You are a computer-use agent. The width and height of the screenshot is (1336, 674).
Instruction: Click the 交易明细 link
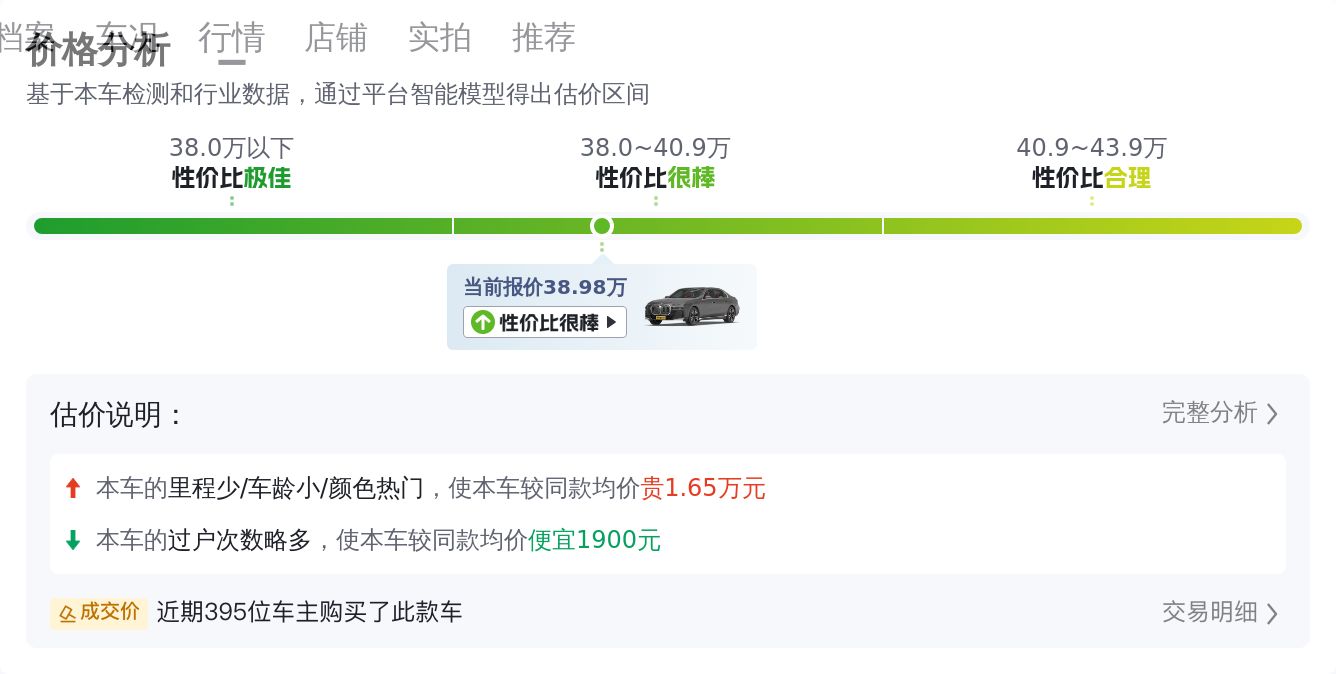(x=1208, y=612)
